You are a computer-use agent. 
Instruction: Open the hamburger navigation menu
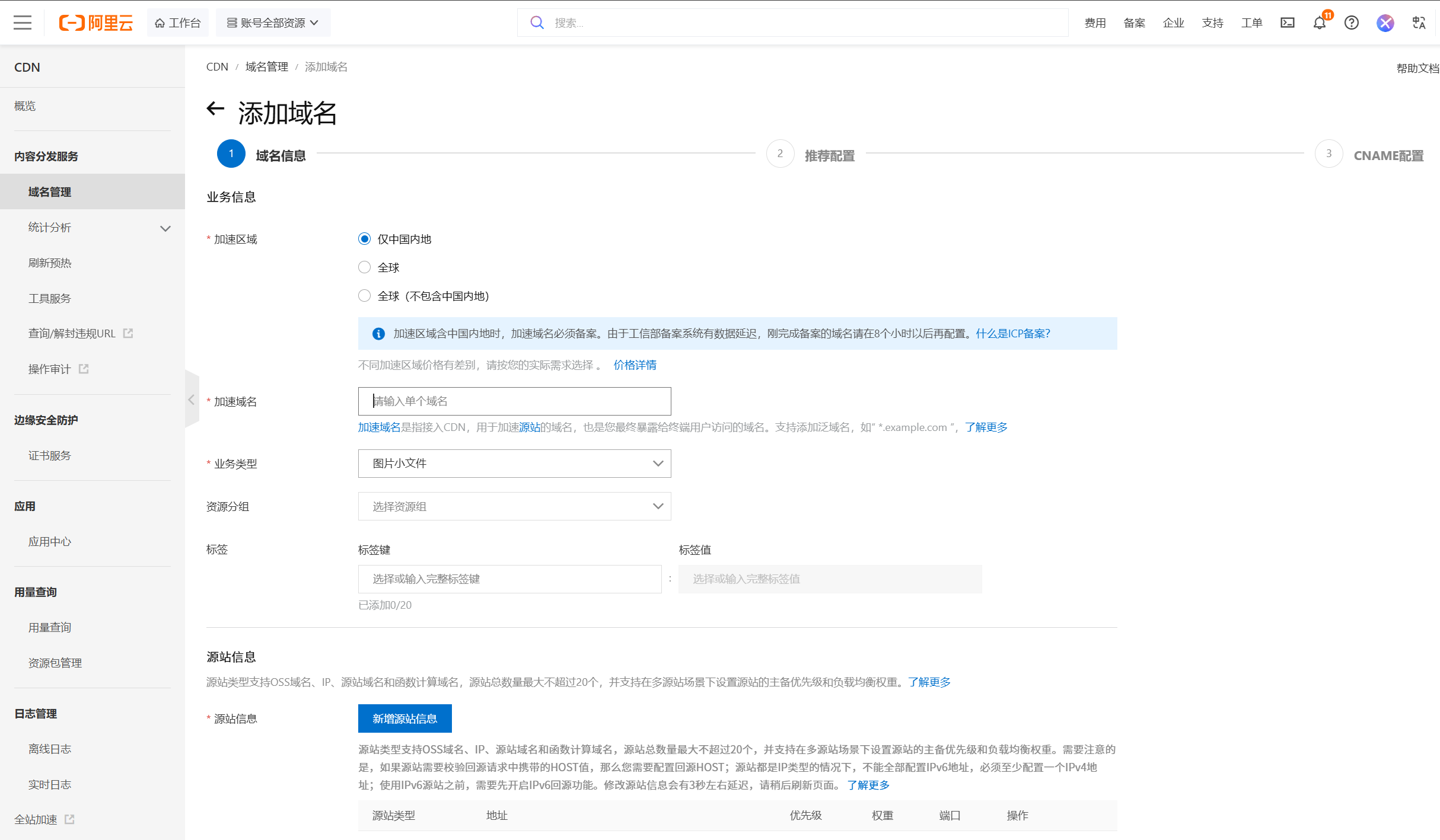coord(23,23)
